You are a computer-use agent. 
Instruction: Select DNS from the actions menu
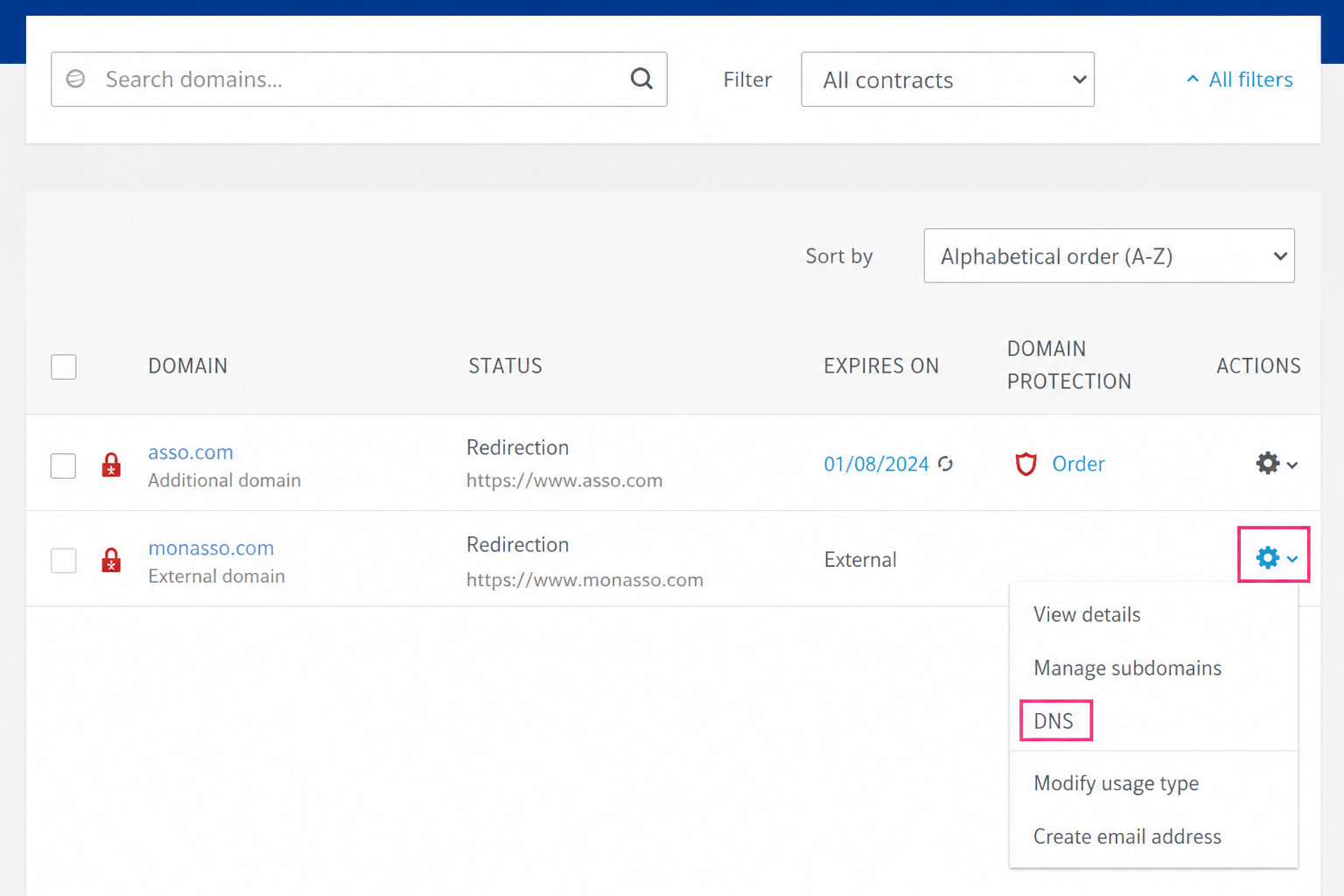1055,721
